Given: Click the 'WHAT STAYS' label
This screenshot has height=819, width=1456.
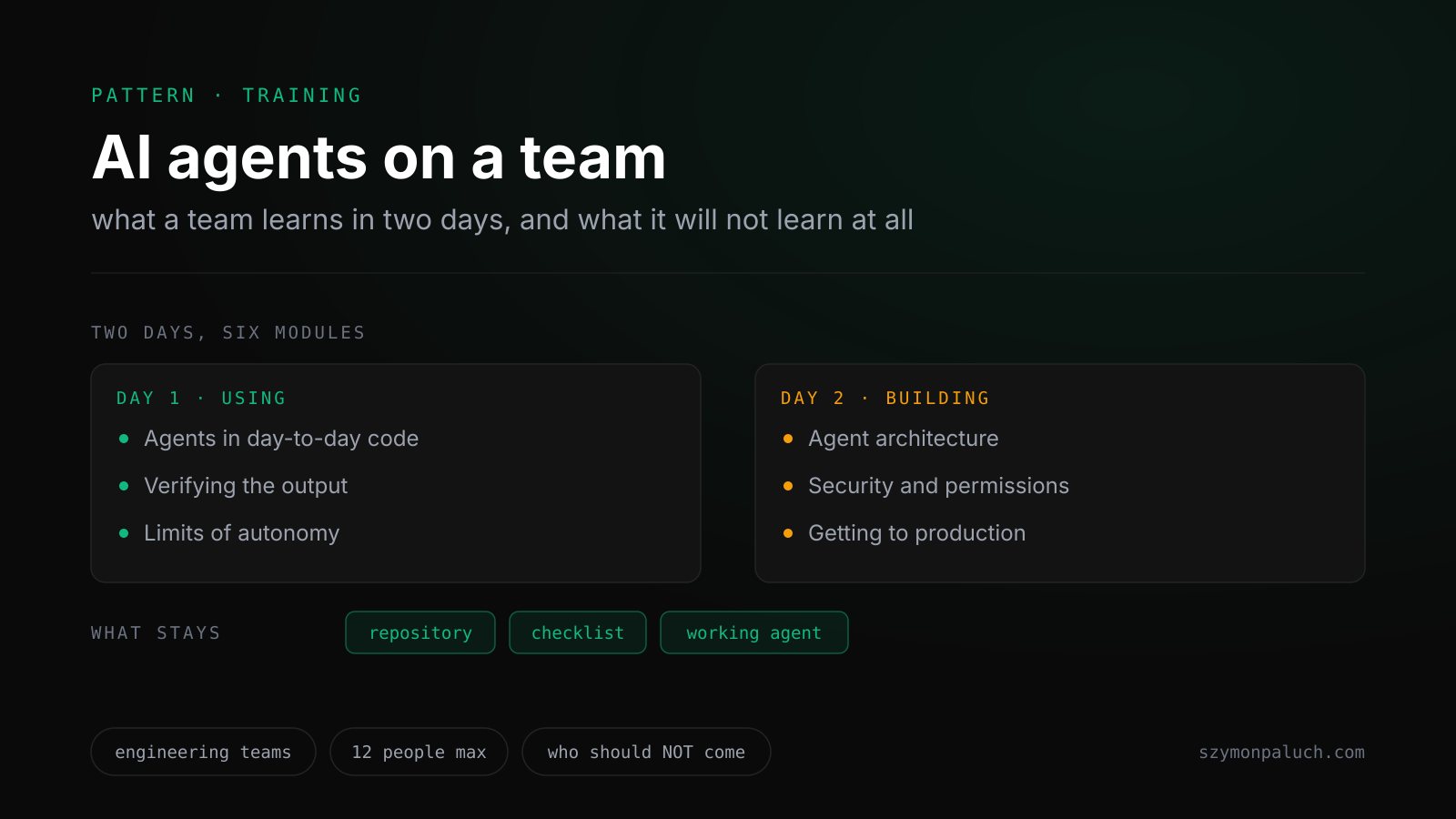Looking at the screenshot, I should pos(157,633).
